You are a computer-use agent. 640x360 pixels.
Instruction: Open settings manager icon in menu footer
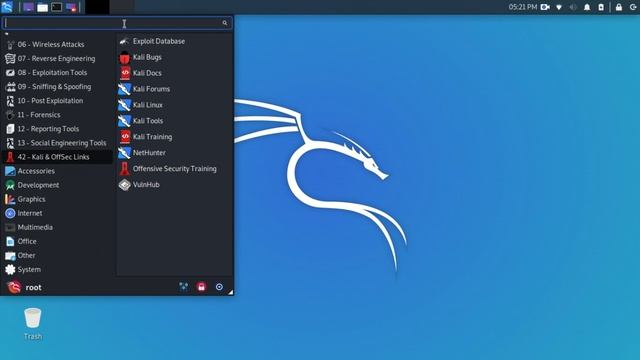tap(184, 287)
